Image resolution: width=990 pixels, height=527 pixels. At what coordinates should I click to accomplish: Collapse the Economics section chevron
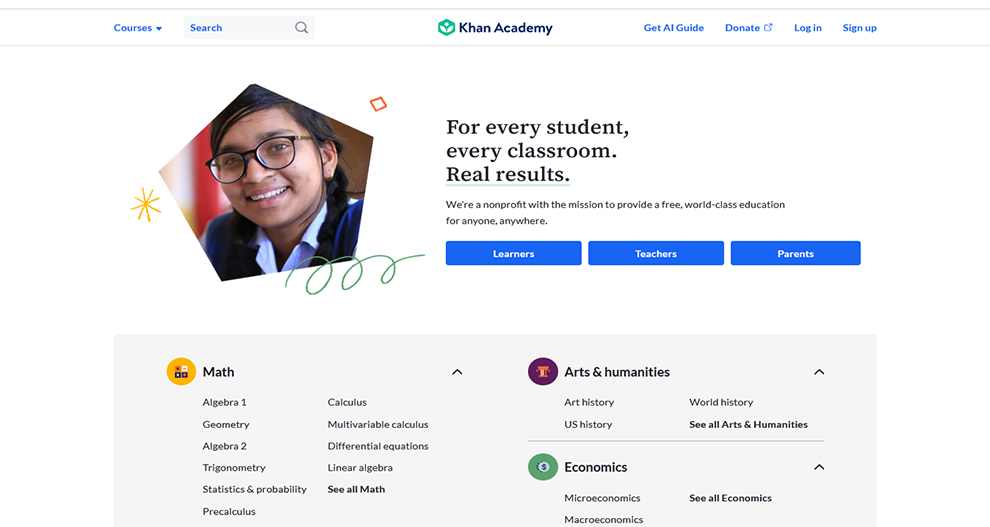click(x=819, y=467)
